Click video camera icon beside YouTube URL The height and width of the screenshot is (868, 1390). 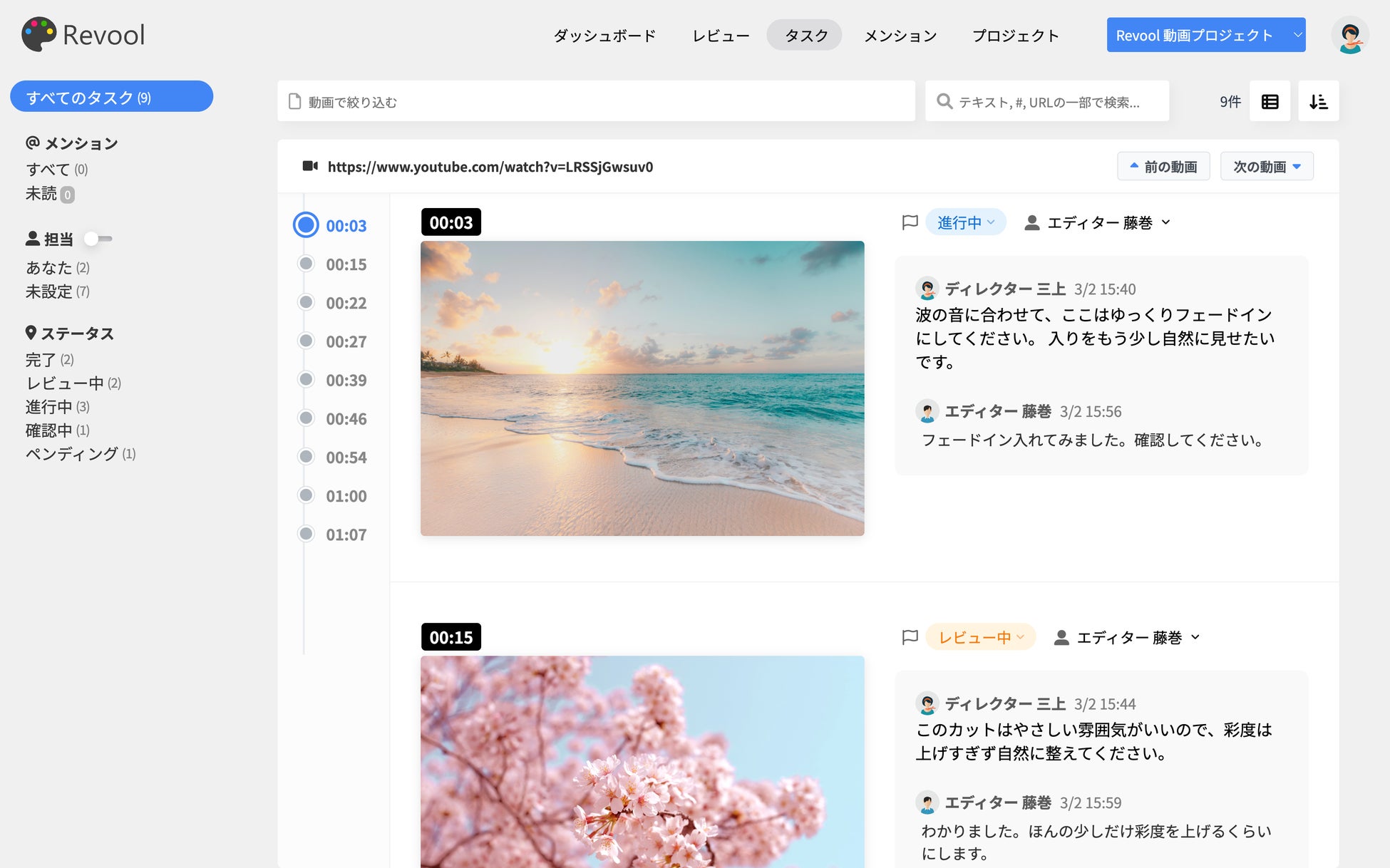[x=310, y=166]
